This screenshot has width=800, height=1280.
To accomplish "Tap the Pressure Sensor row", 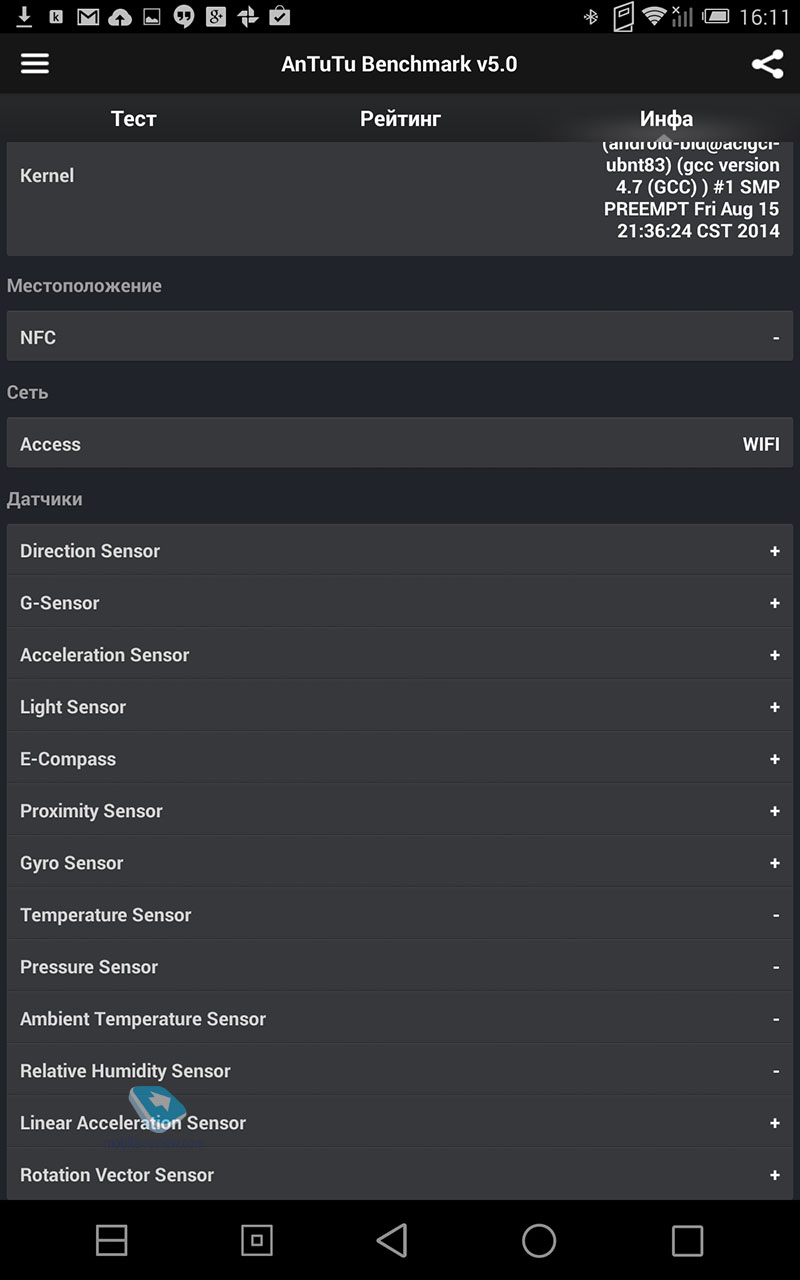I will tap(400, 967).
